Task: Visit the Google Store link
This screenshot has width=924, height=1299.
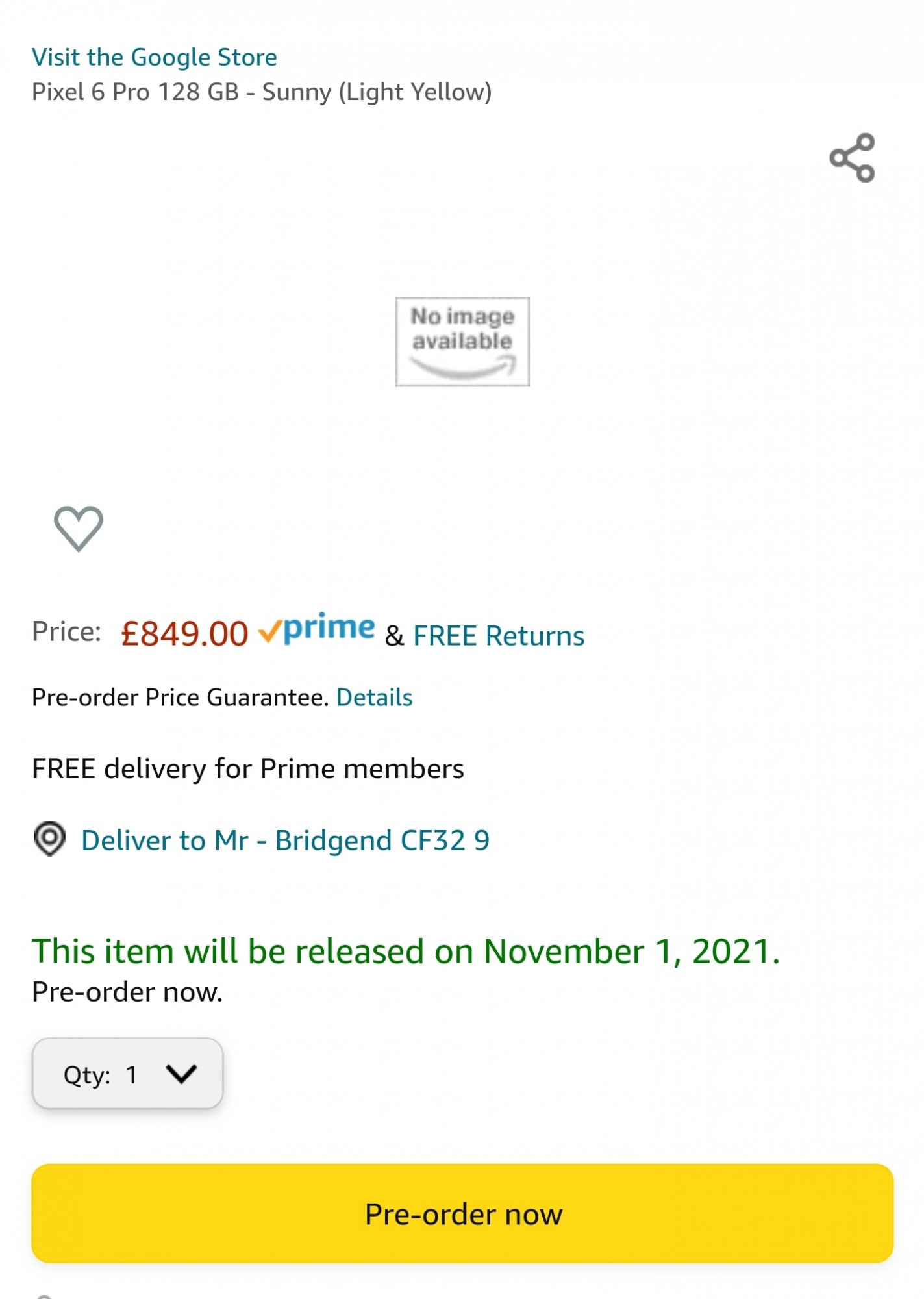Action: click(155, 57)
